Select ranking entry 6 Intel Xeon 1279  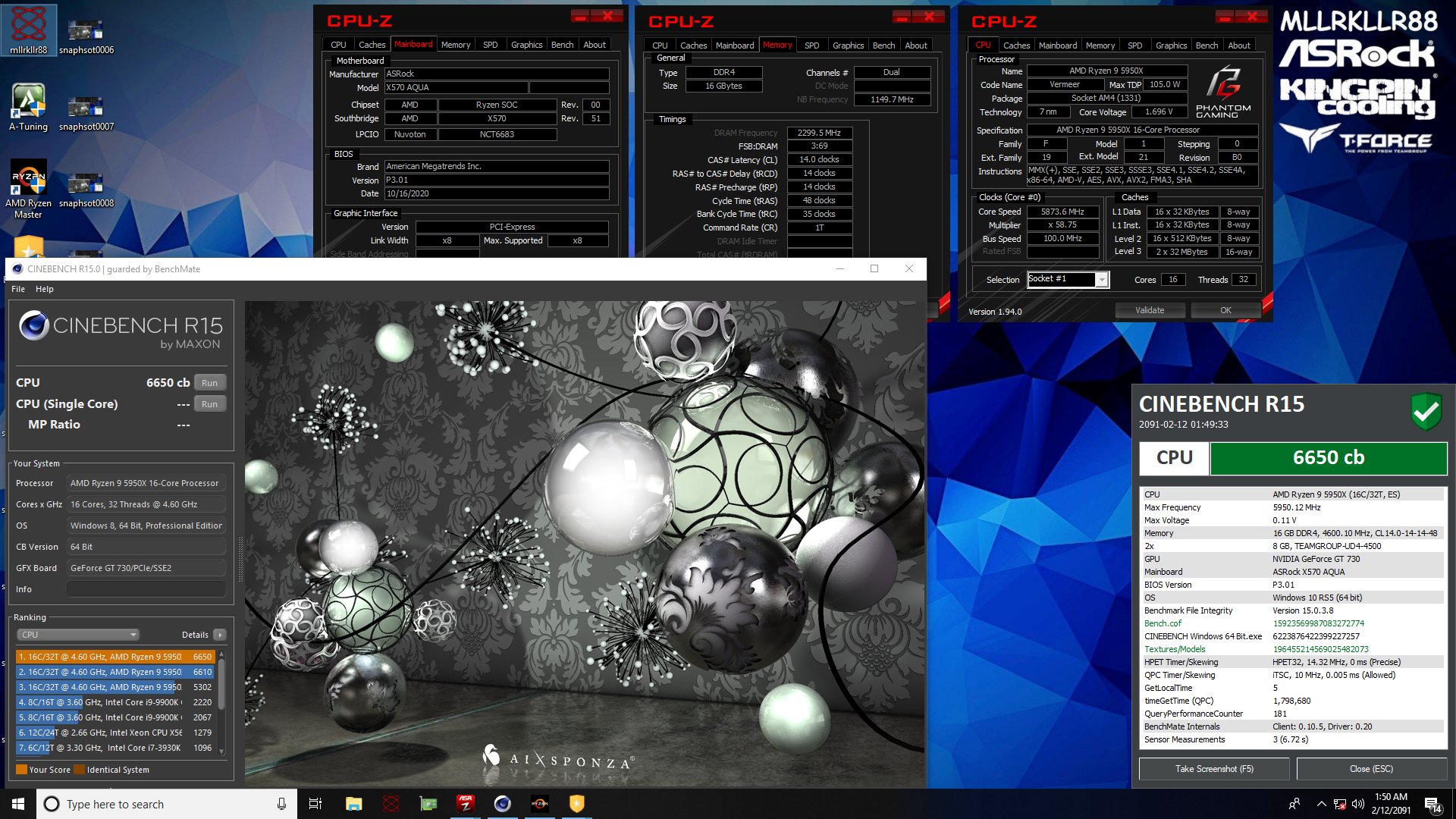click(x=115, y=733)
